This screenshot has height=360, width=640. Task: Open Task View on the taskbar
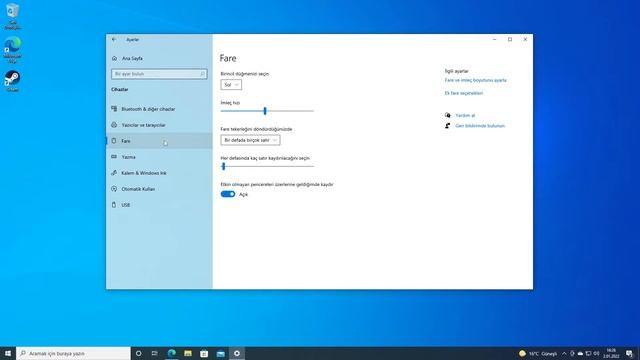point(155,353)
